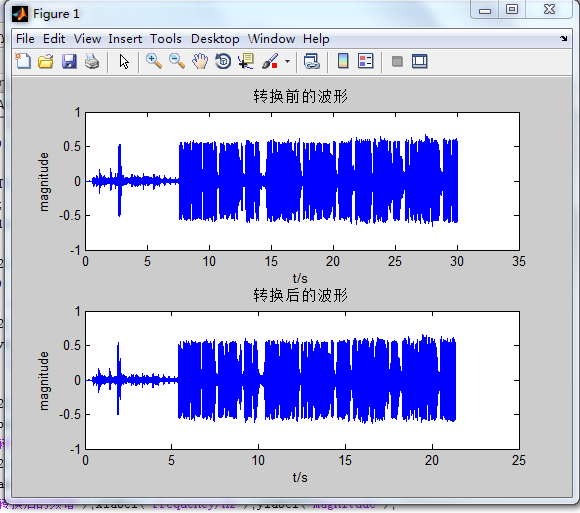Show Plot Tools and dock figure
Image resolution: width=580 pixels, height=513 pixels.
click(x=420, y=61)
